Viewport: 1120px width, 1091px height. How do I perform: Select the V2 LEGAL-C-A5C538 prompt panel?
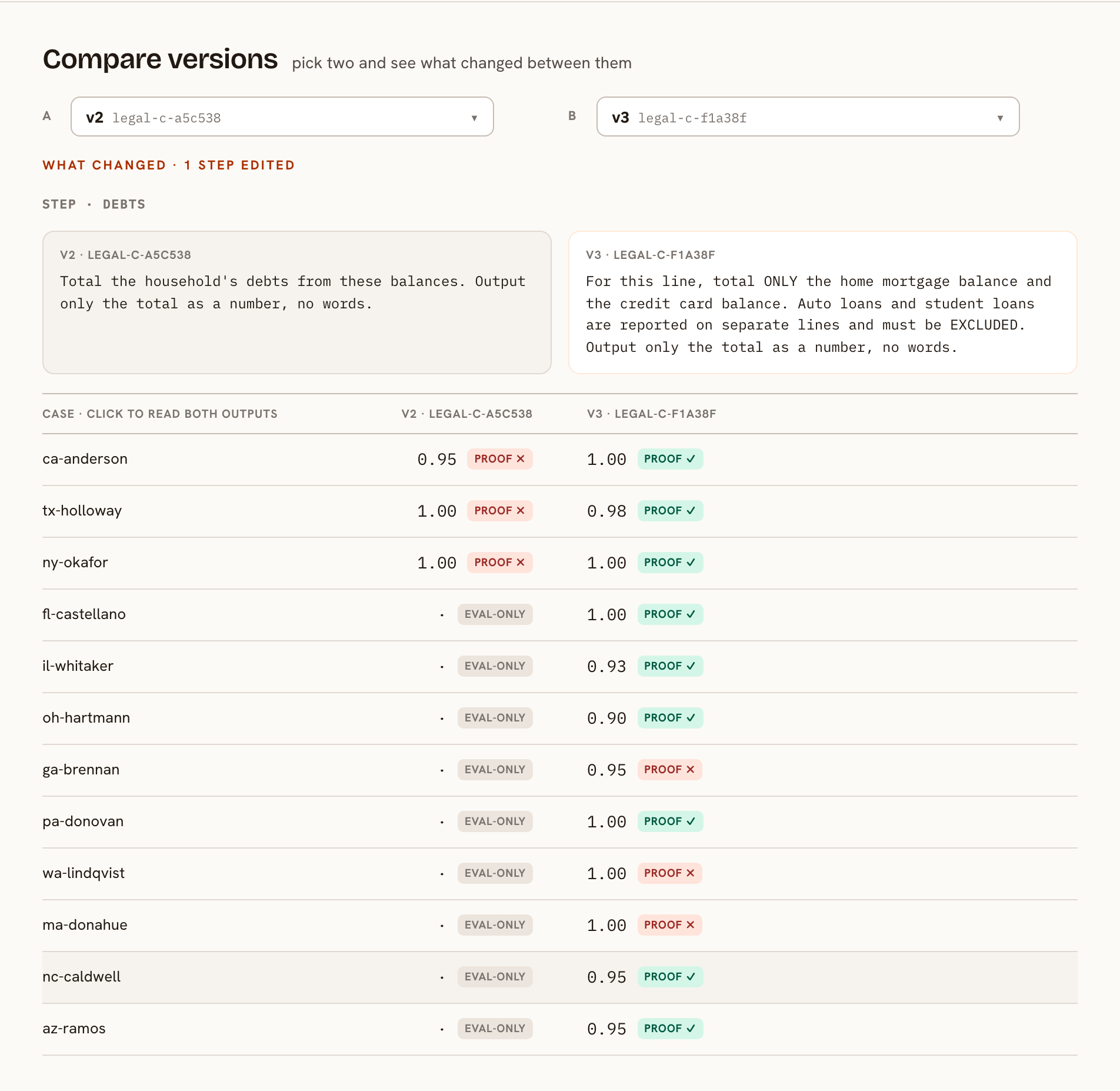(297, 302)
